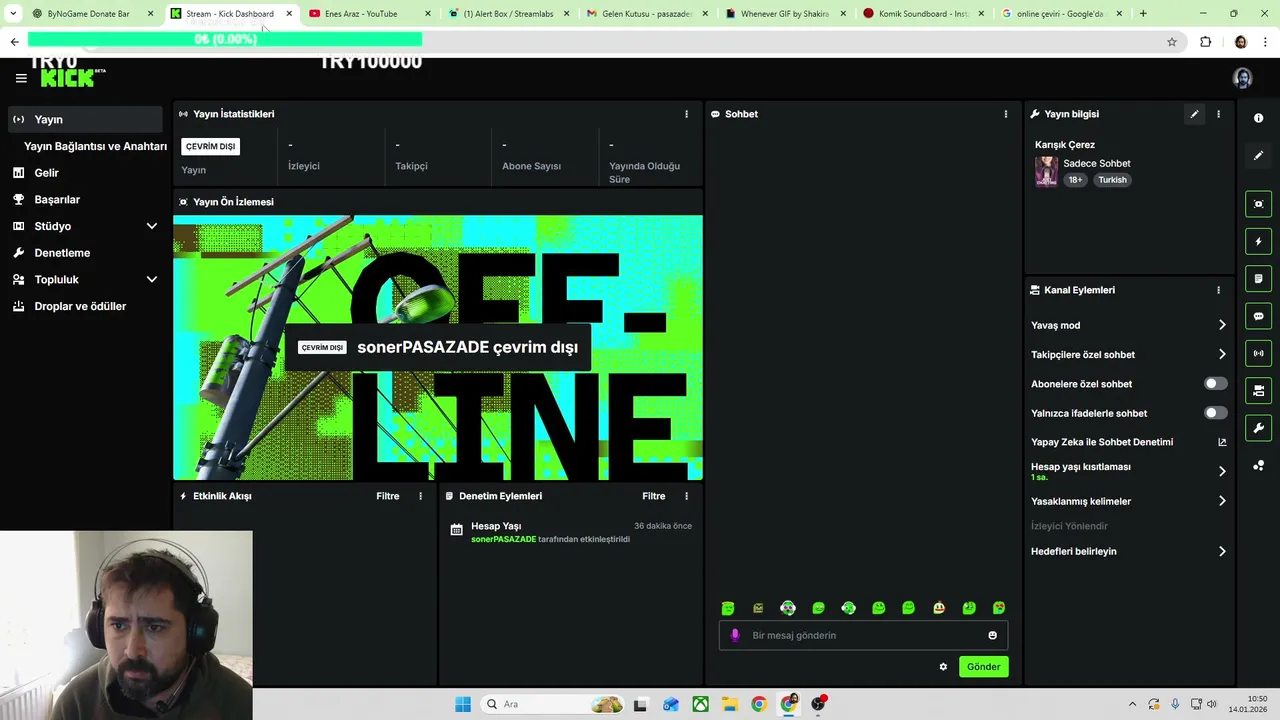Open Yayın bilgisi three-dot menu
Screen dimensions: 1280x720
(1218, 114)
